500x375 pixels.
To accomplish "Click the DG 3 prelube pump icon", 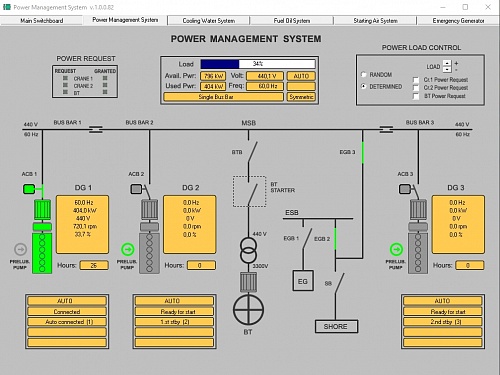I will coord(396,249).
